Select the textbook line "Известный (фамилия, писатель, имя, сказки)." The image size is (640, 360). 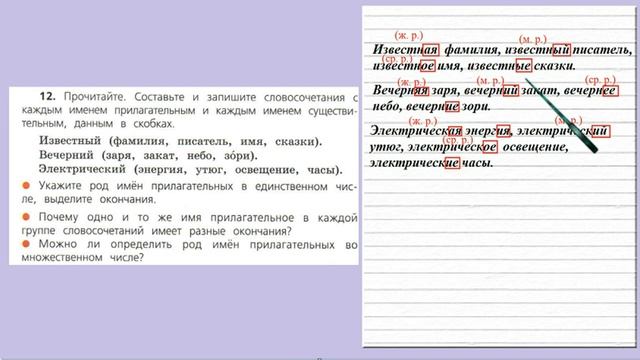[180, 141]
